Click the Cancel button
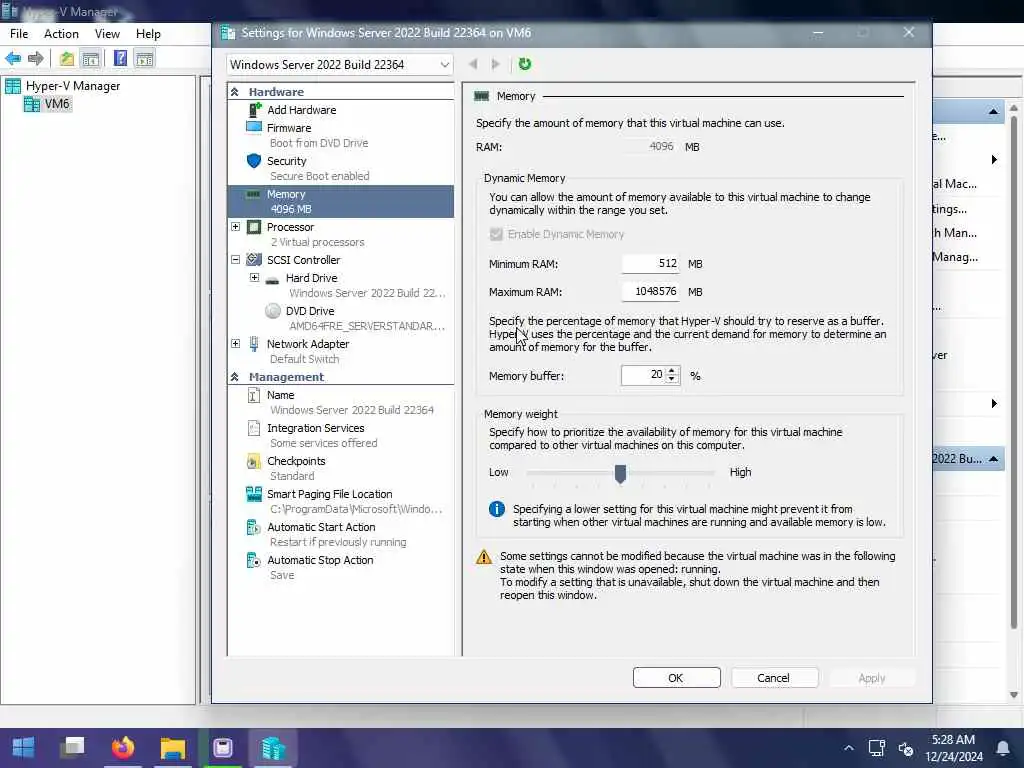1024x768 pixels. [774, 678]
